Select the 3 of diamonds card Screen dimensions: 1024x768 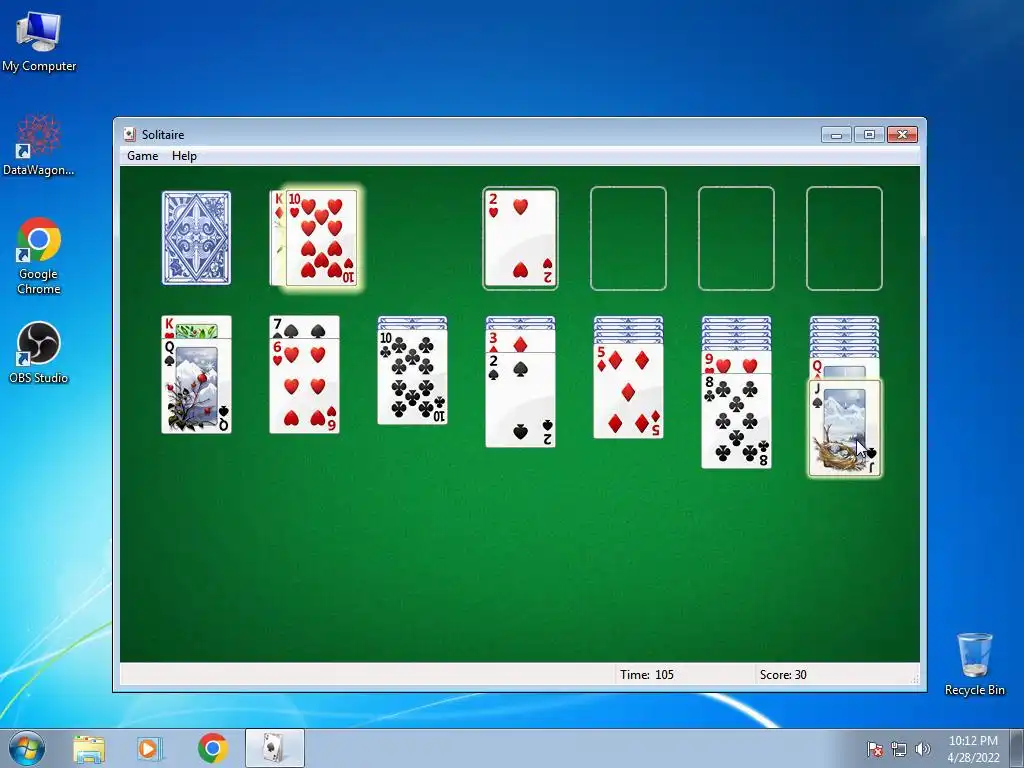pos(520,342)
